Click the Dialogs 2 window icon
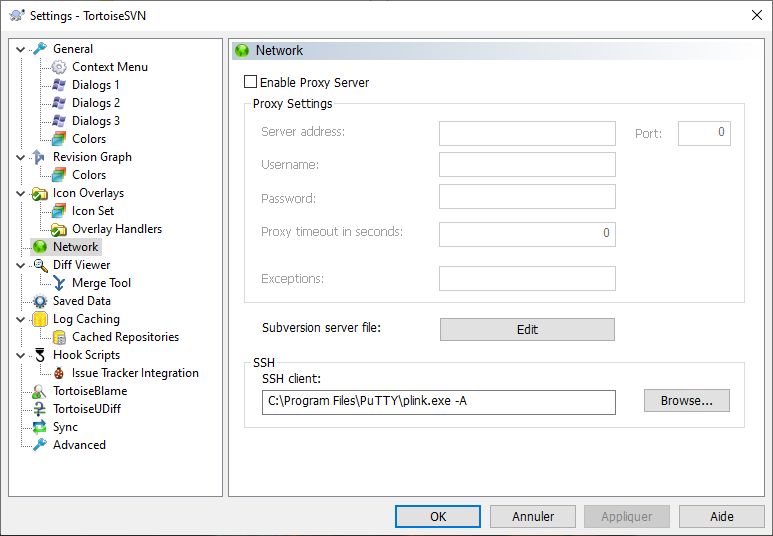The width and height of the screenshot is (773, 536). click(59, 103)
